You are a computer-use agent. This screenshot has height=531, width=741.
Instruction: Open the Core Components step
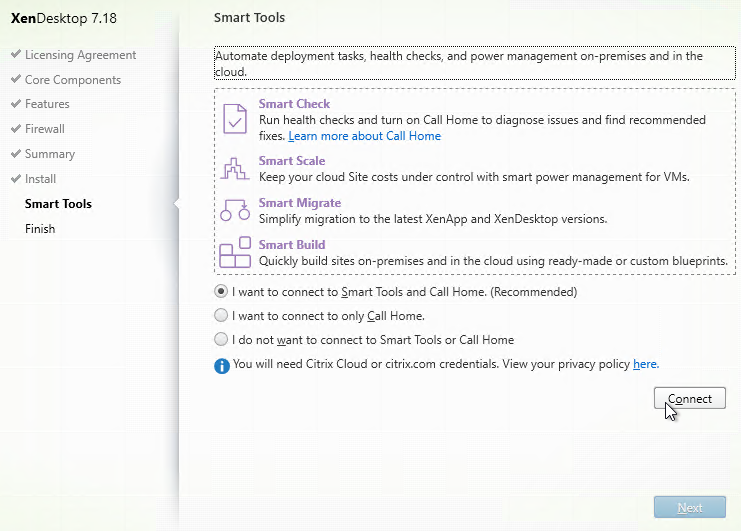72,80
